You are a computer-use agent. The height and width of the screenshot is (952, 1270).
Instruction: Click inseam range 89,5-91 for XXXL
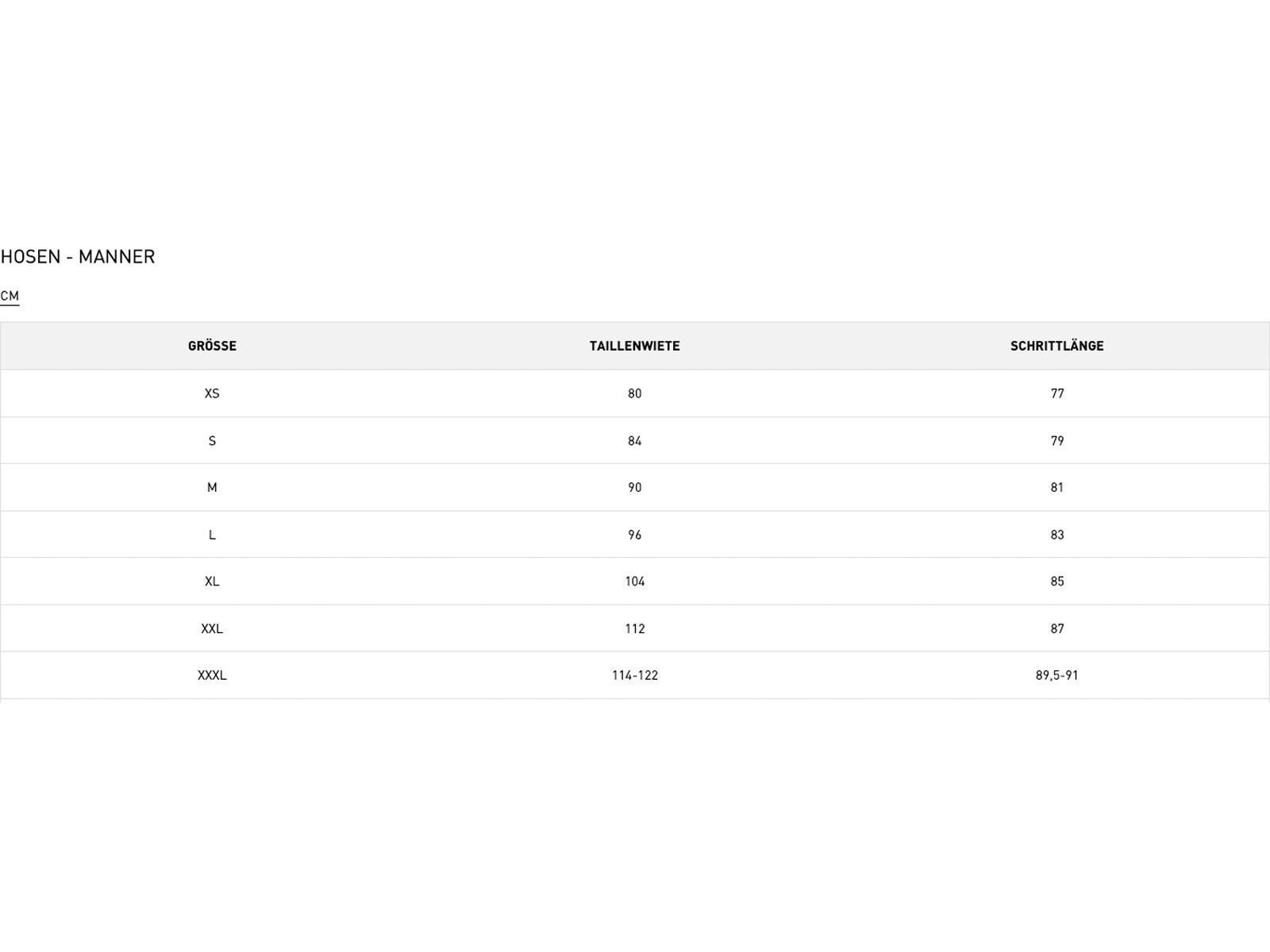click(1056, 675)
